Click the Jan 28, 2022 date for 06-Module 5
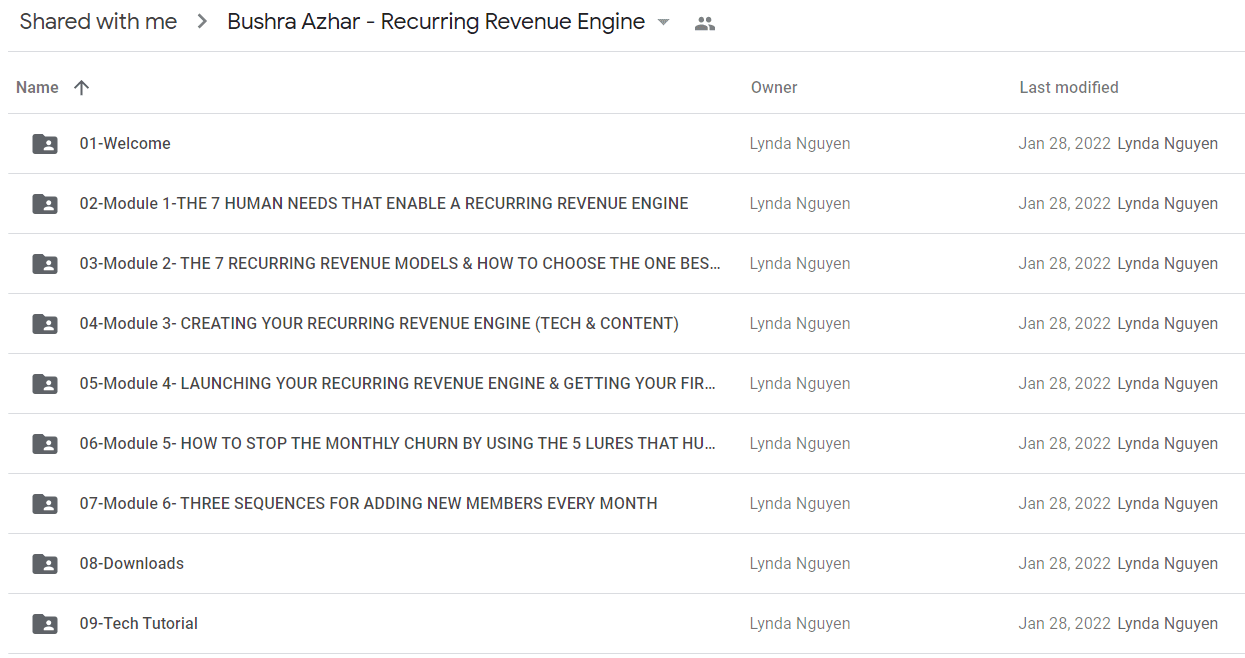Screen dimensions: 1245x658 (1065, 444)
